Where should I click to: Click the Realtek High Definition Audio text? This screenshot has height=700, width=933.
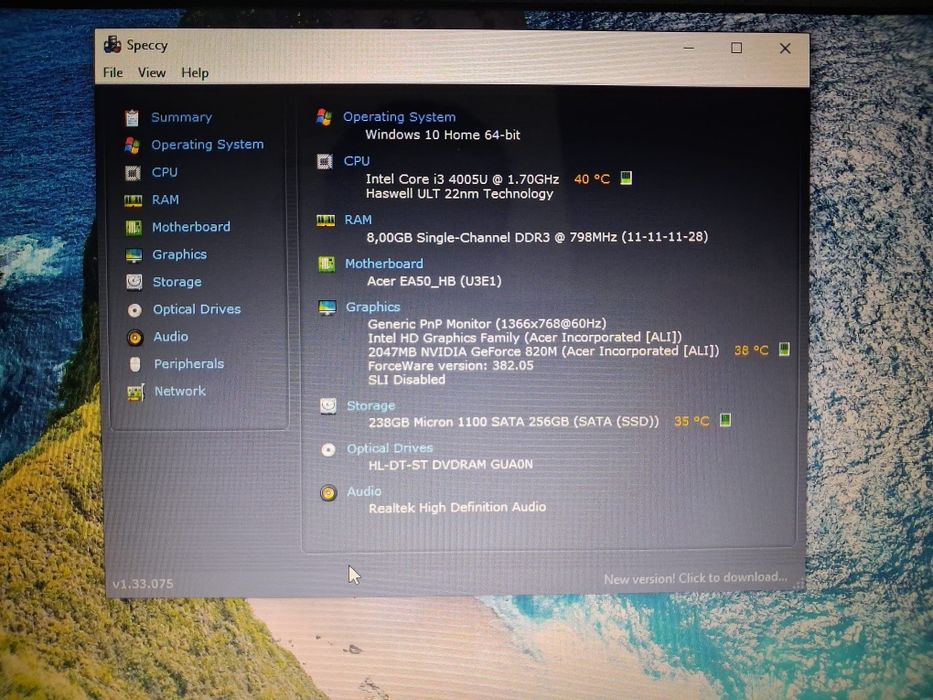coord(457,507)
